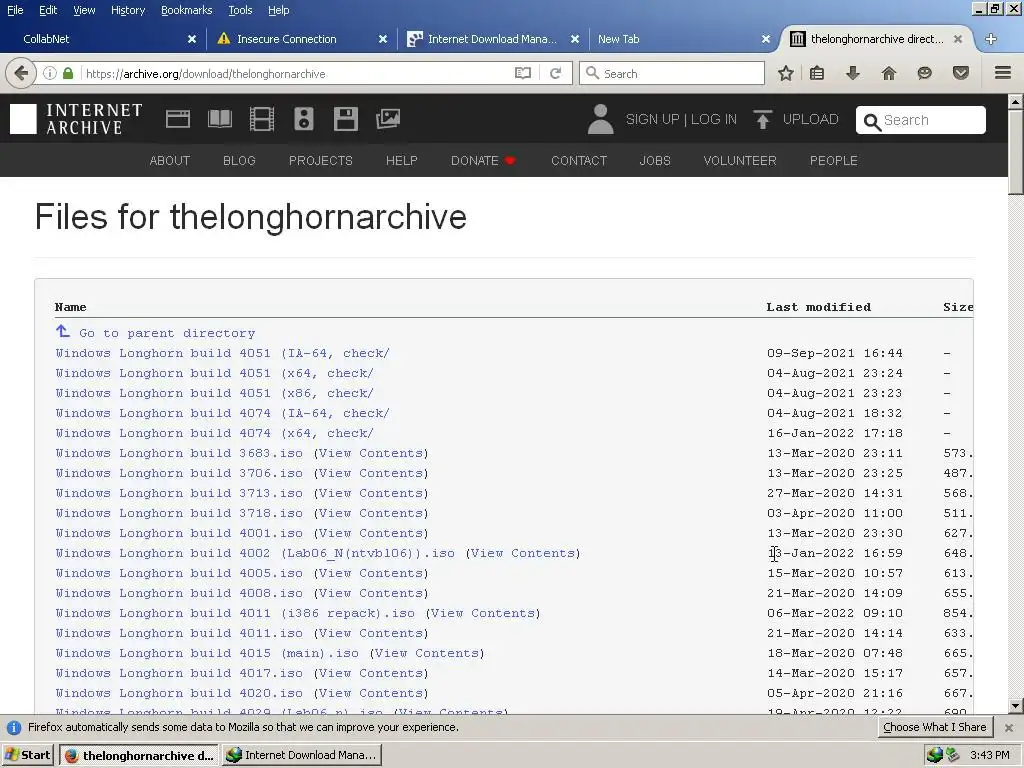Click the upload arrow icon
This screenshot has width=1024, height=768.
pyautogui.click(x=762, y=119)
